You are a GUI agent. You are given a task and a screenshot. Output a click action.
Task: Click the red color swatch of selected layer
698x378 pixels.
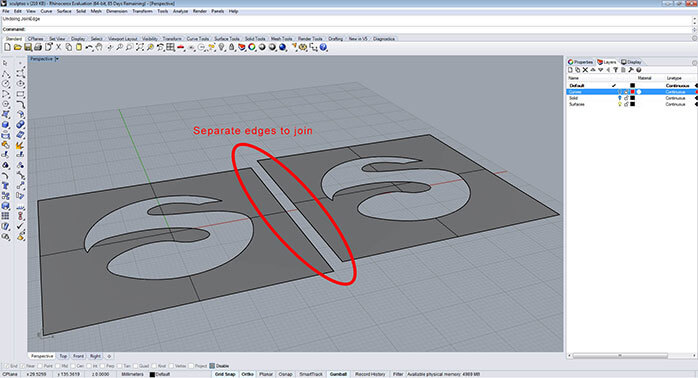click(x=632, y=92)
